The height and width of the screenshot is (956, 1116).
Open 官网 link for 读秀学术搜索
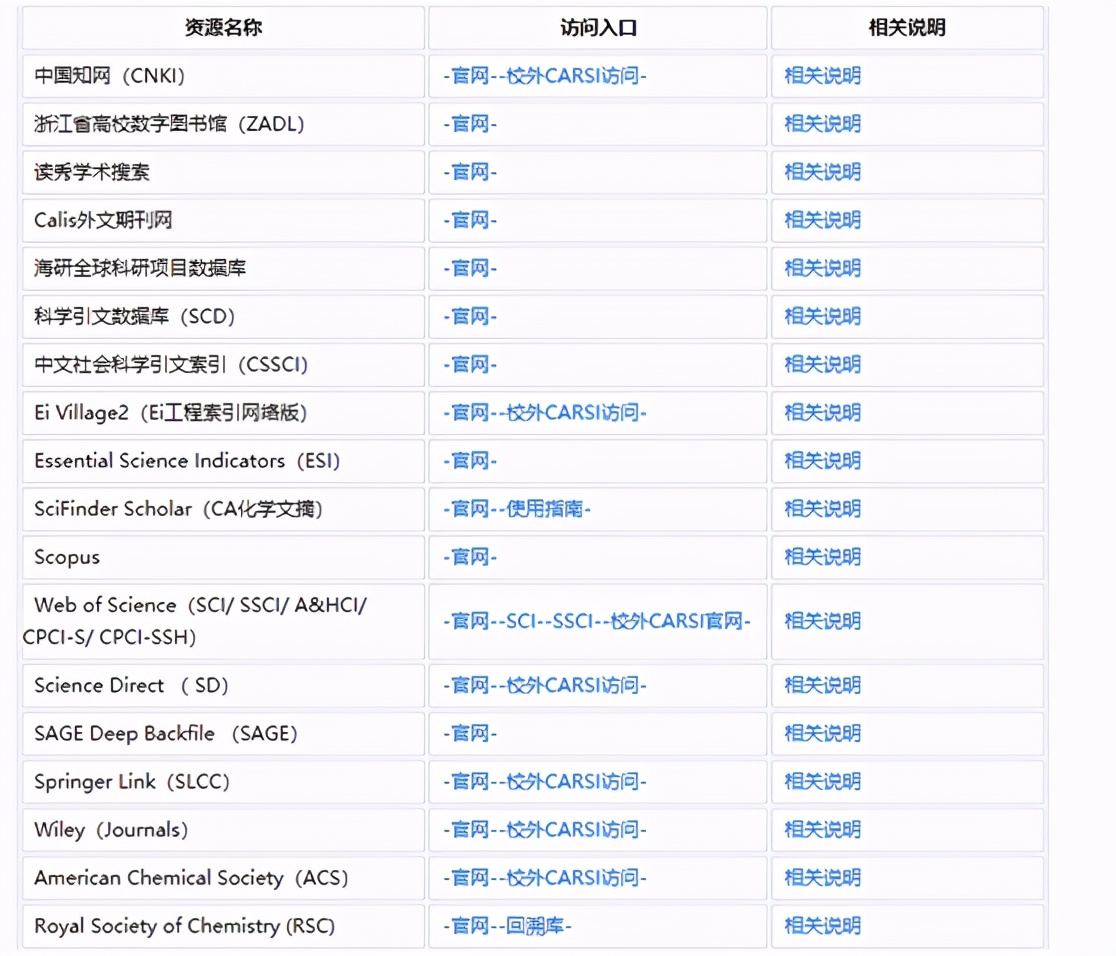coord(470,172)
